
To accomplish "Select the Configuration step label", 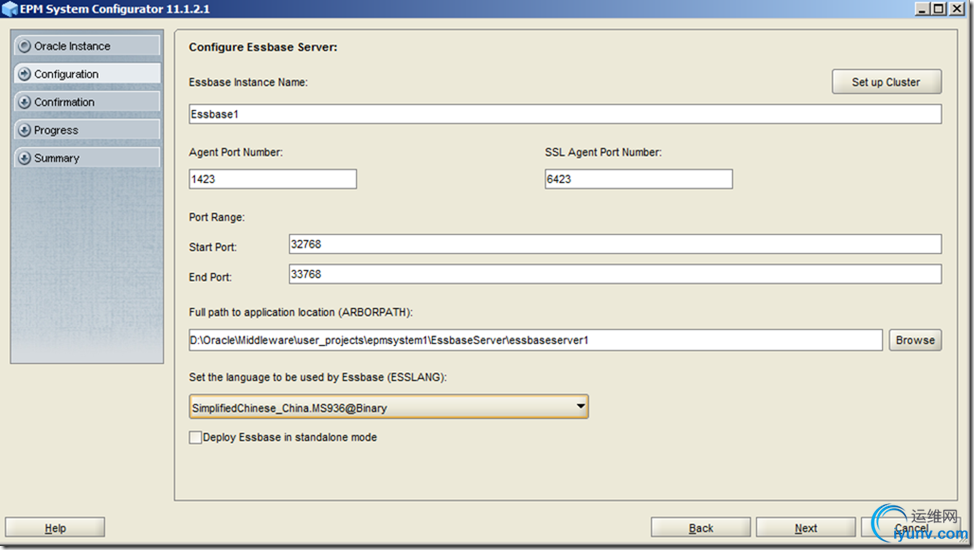I will 66,74.
